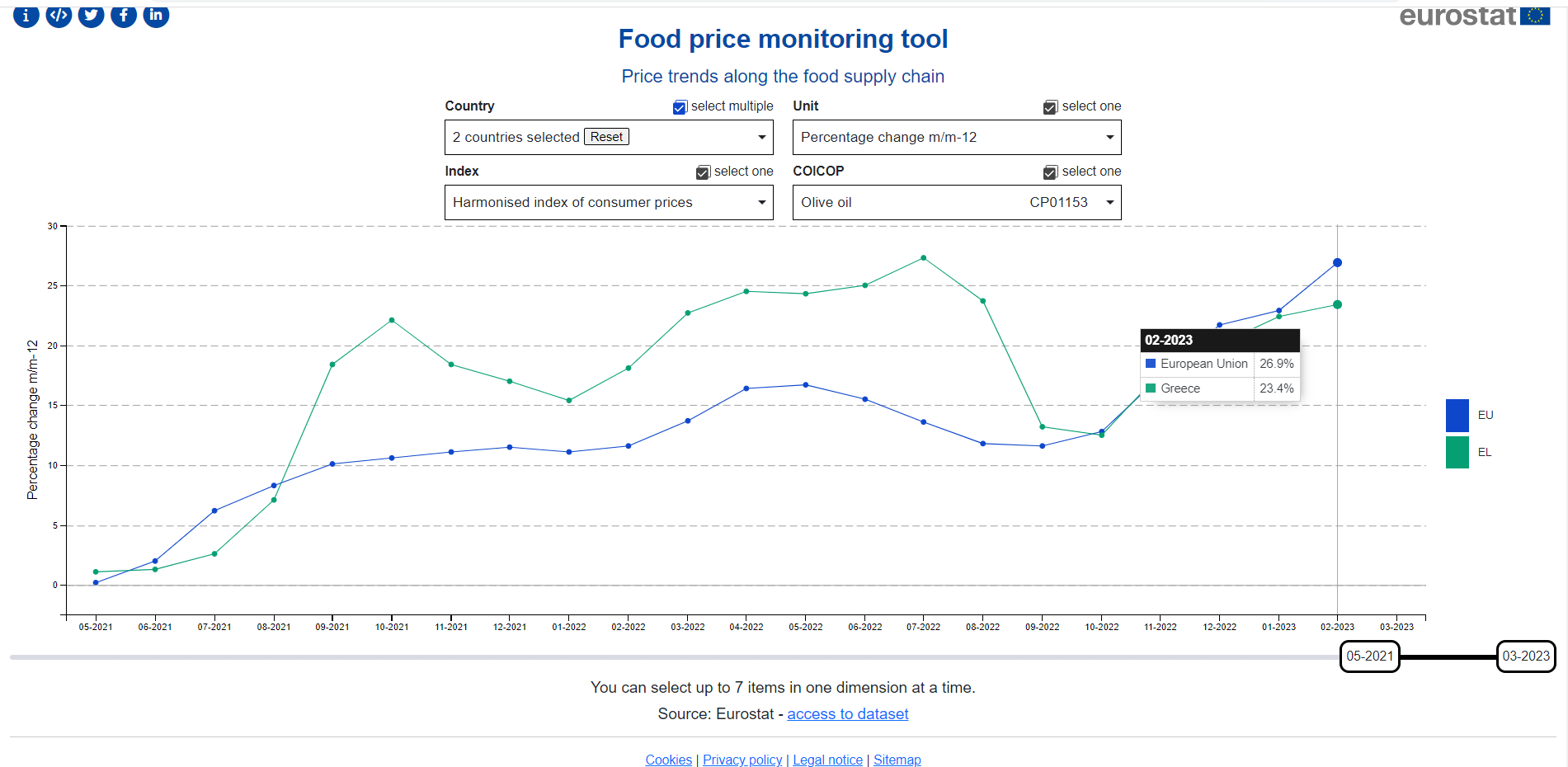Expand the Harmonised index of consumer prices dropdown
The width and height of the screenshot is (1568, 767).
pos(608,203)
